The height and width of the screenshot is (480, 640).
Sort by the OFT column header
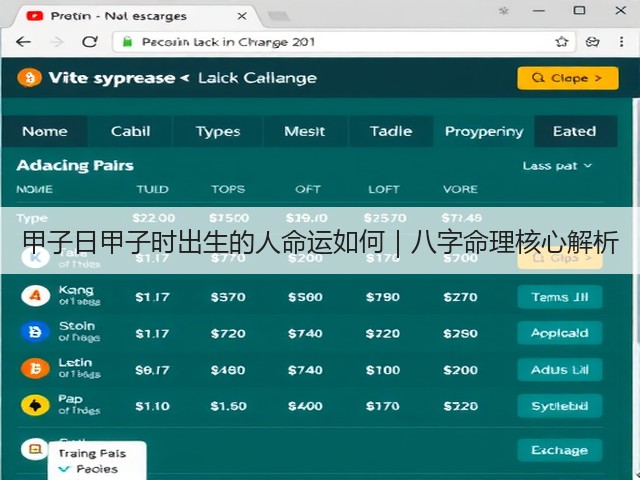pos(308,189)
